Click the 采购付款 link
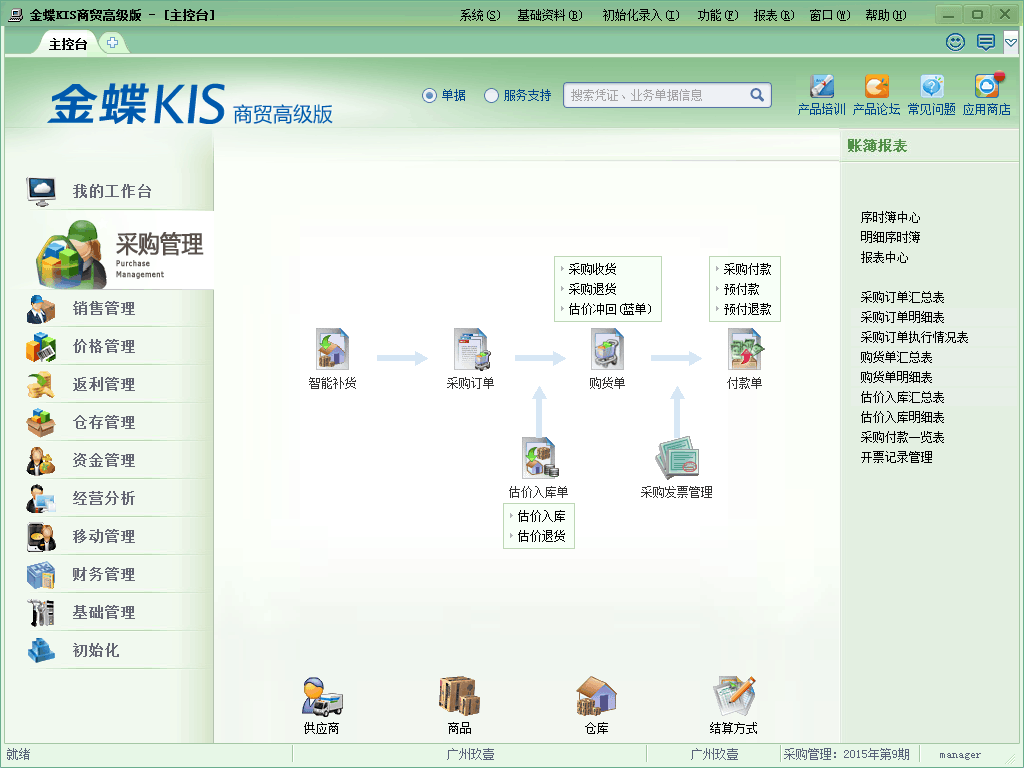Viewport: 1024px width, 768px height. (747, 269)
